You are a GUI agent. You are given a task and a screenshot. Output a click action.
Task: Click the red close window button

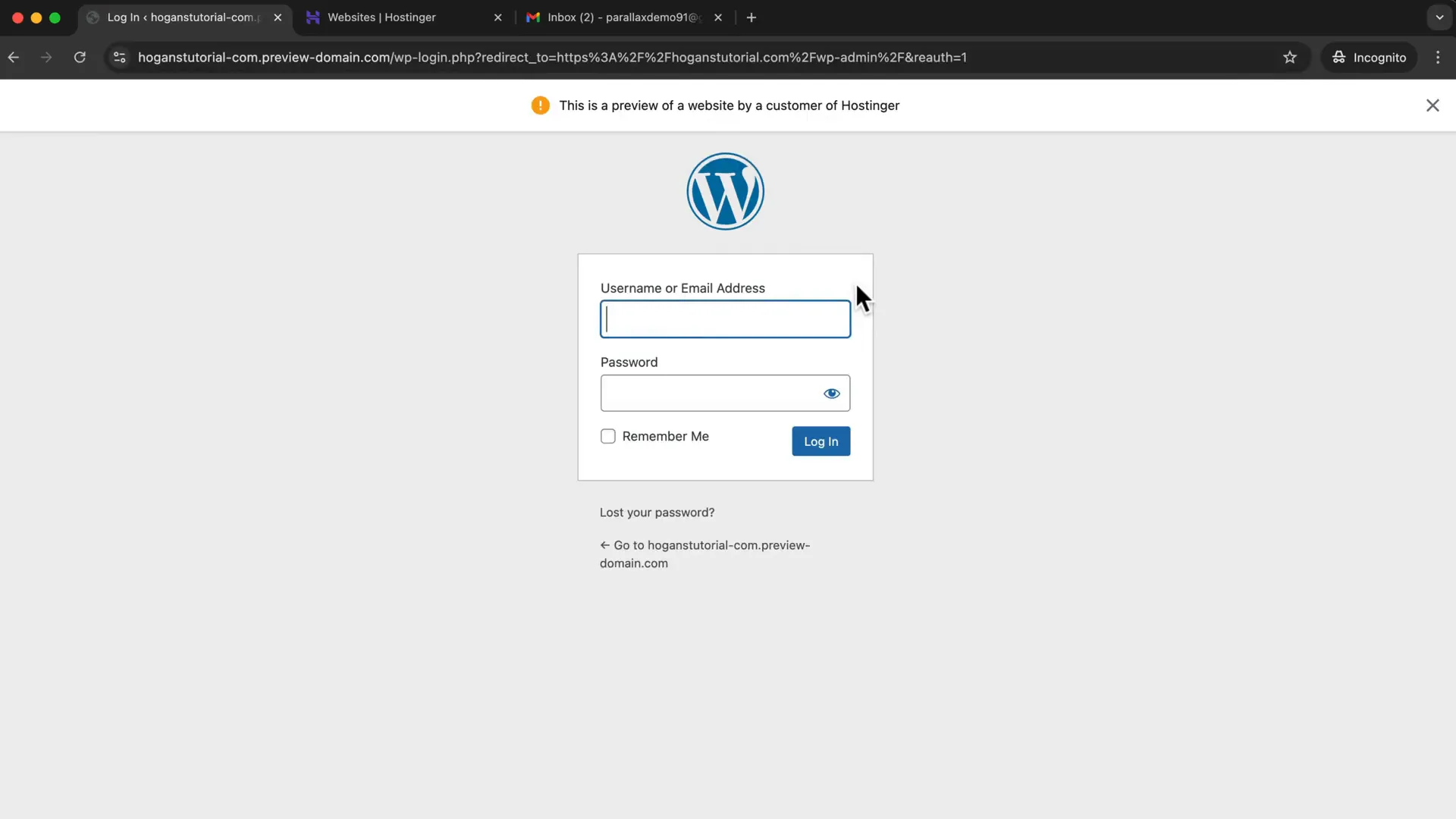(x=17, y=17)
